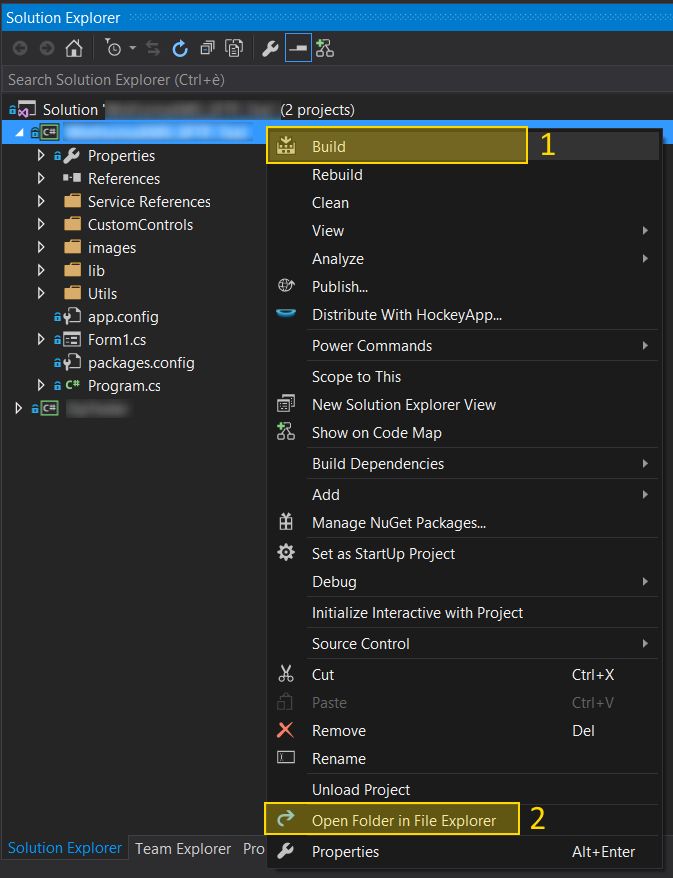Expand the Properties tree node

pos(40,155)
